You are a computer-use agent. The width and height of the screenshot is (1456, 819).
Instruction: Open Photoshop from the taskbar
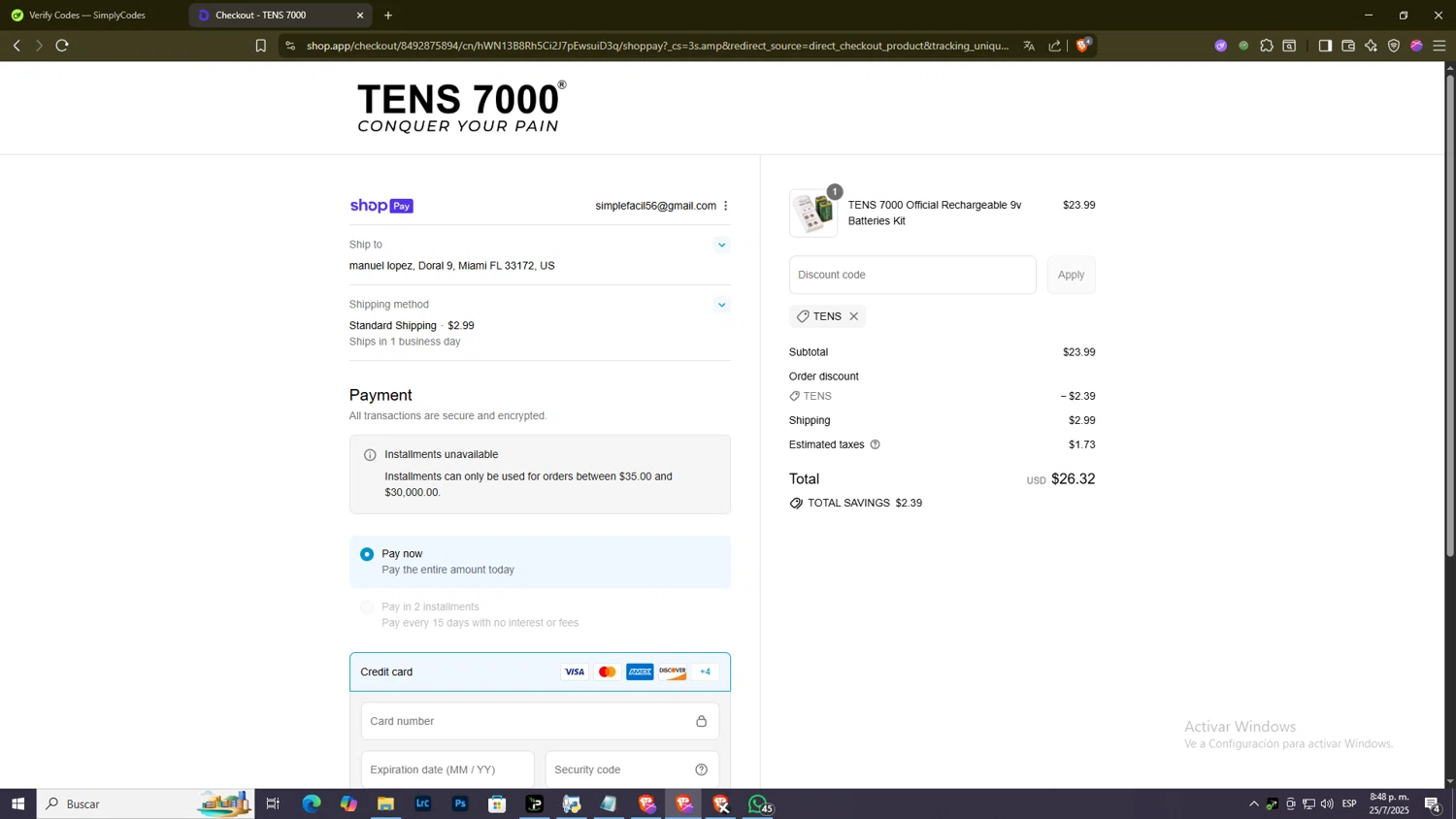click(460, 803)
